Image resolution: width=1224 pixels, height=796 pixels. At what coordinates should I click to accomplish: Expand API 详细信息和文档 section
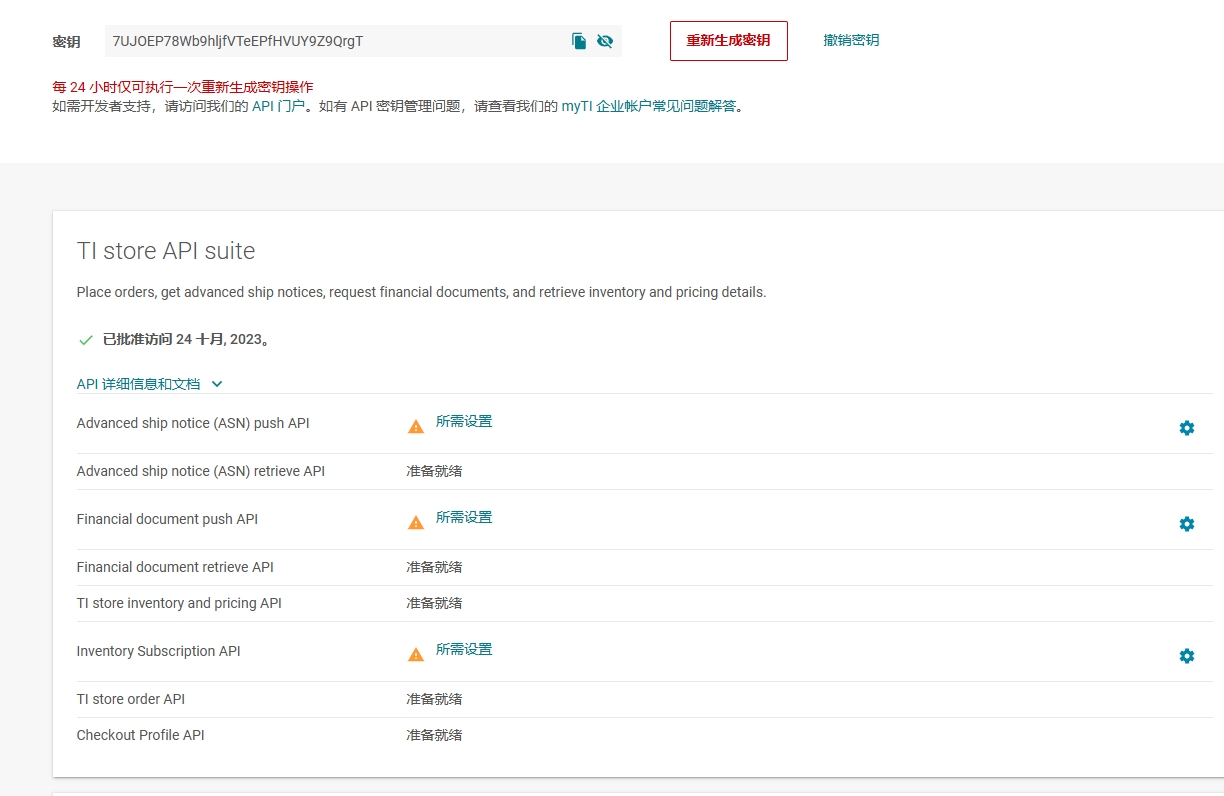pos(149,383)
